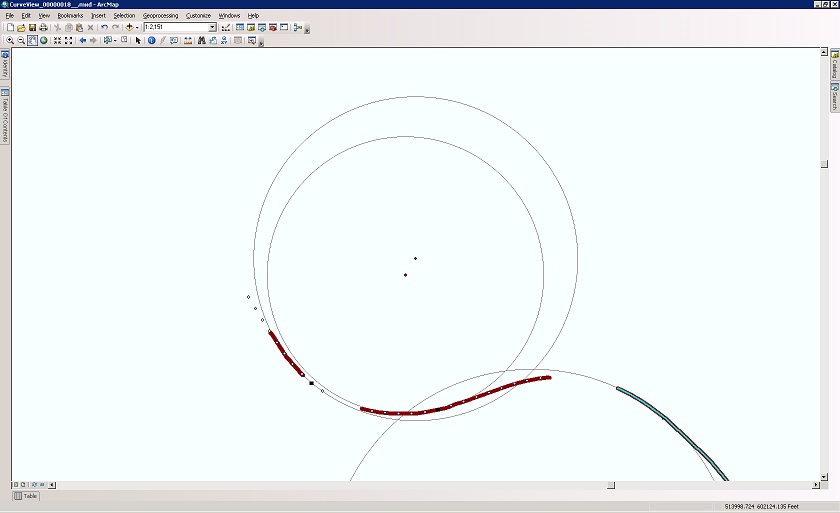
Task: Open the Edit menu
Action: pos(26,16)
